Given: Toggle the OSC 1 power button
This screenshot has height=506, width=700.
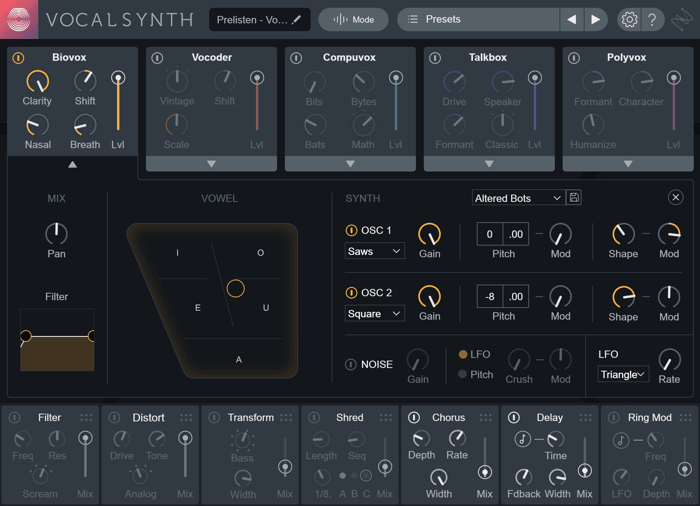Looking at the screenshot, I should (x=351, y=230).
